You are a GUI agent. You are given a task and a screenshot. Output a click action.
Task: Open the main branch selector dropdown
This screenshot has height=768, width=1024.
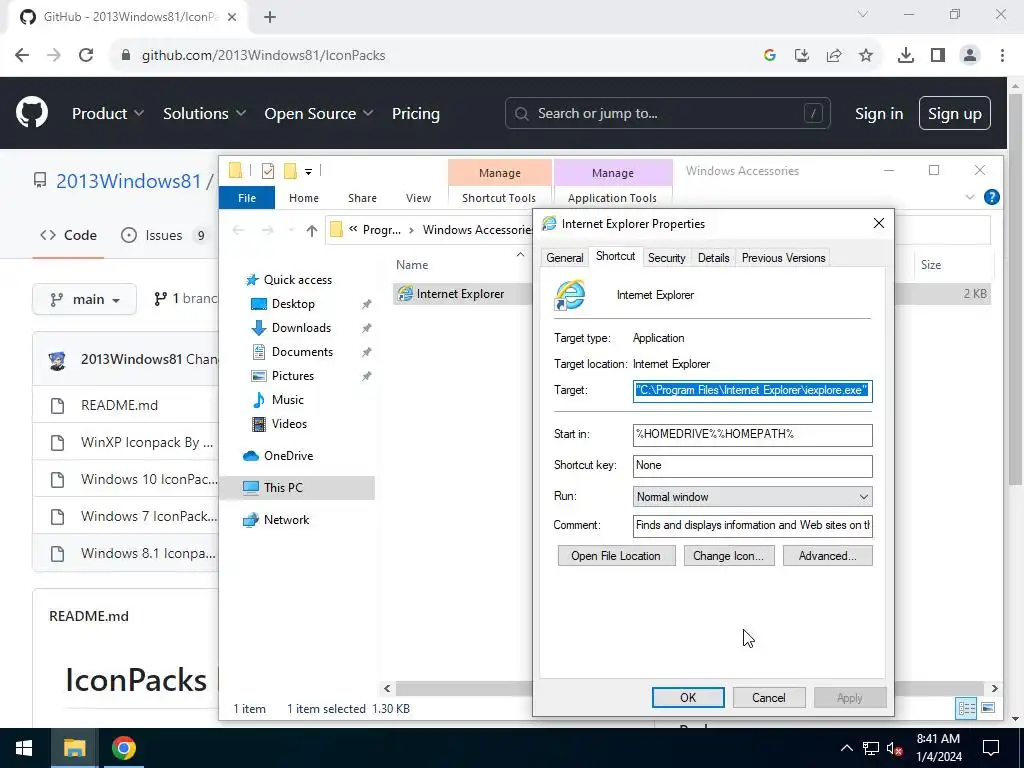click(x=84, y=299)
